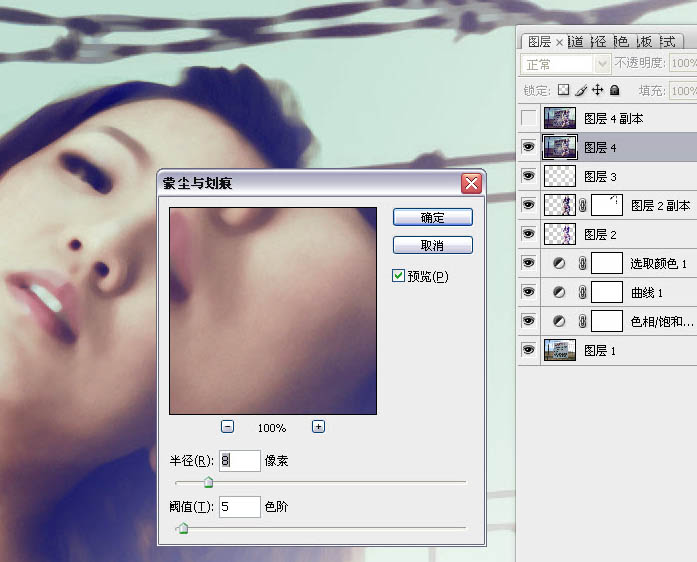Hide the 图层 1 layer
Viewport: 697px width, 562px height.
coord(529,350)
